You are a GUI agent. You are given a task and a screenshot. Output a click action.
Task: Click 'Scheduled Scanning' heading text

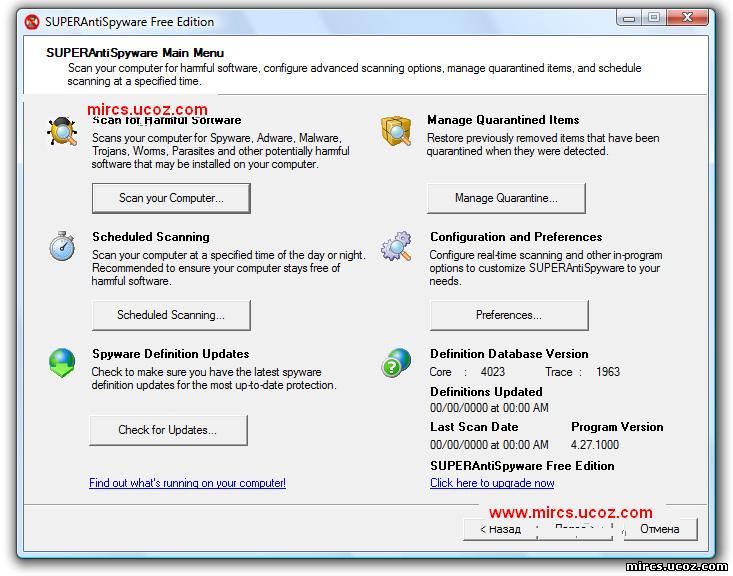coord(151,237)
